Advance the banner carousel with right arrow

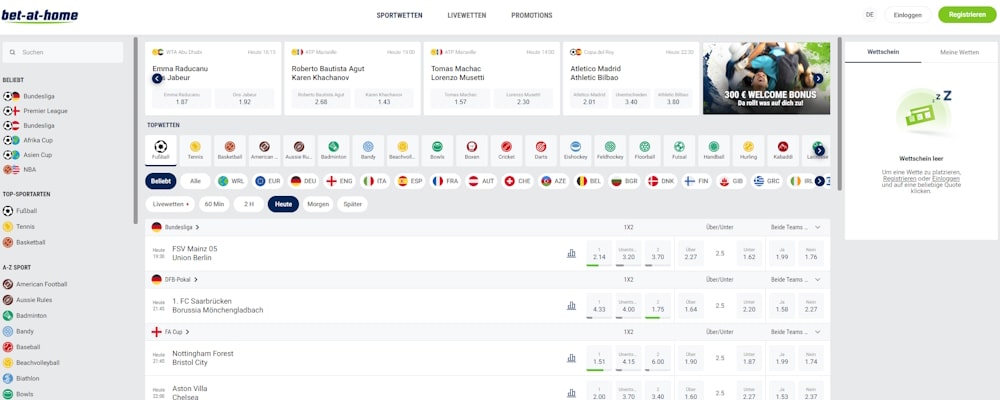click(818, 78)
